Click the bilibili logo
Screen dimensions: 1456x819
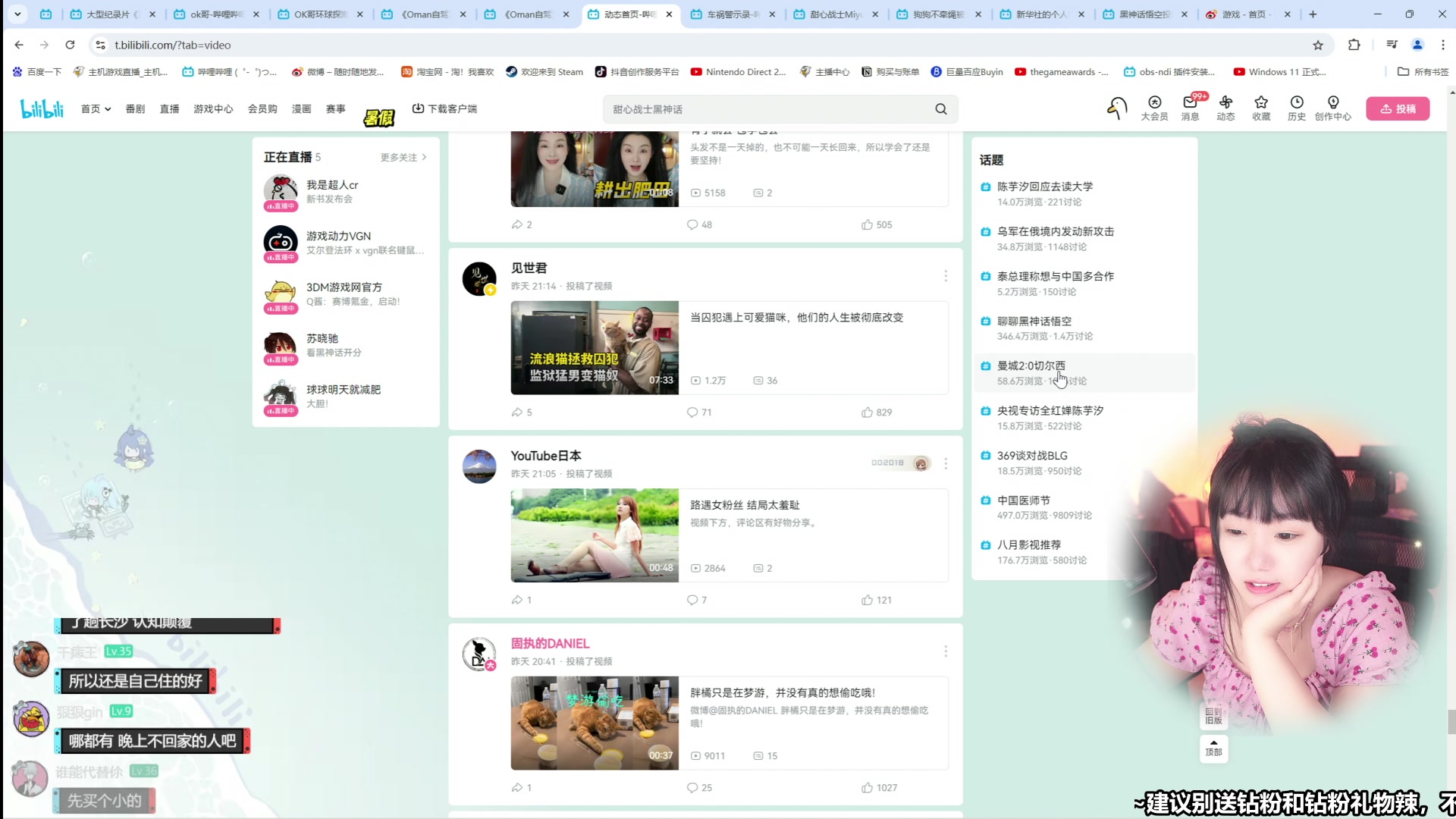click(x=42, y=108)
